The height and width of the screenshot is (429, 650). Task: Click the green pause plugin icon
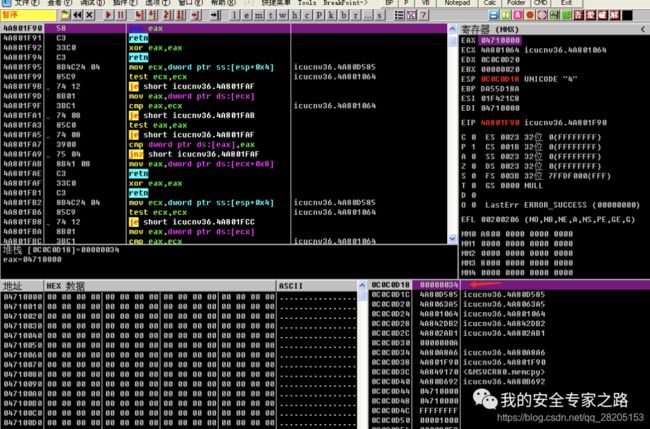[x=505, y=15]
